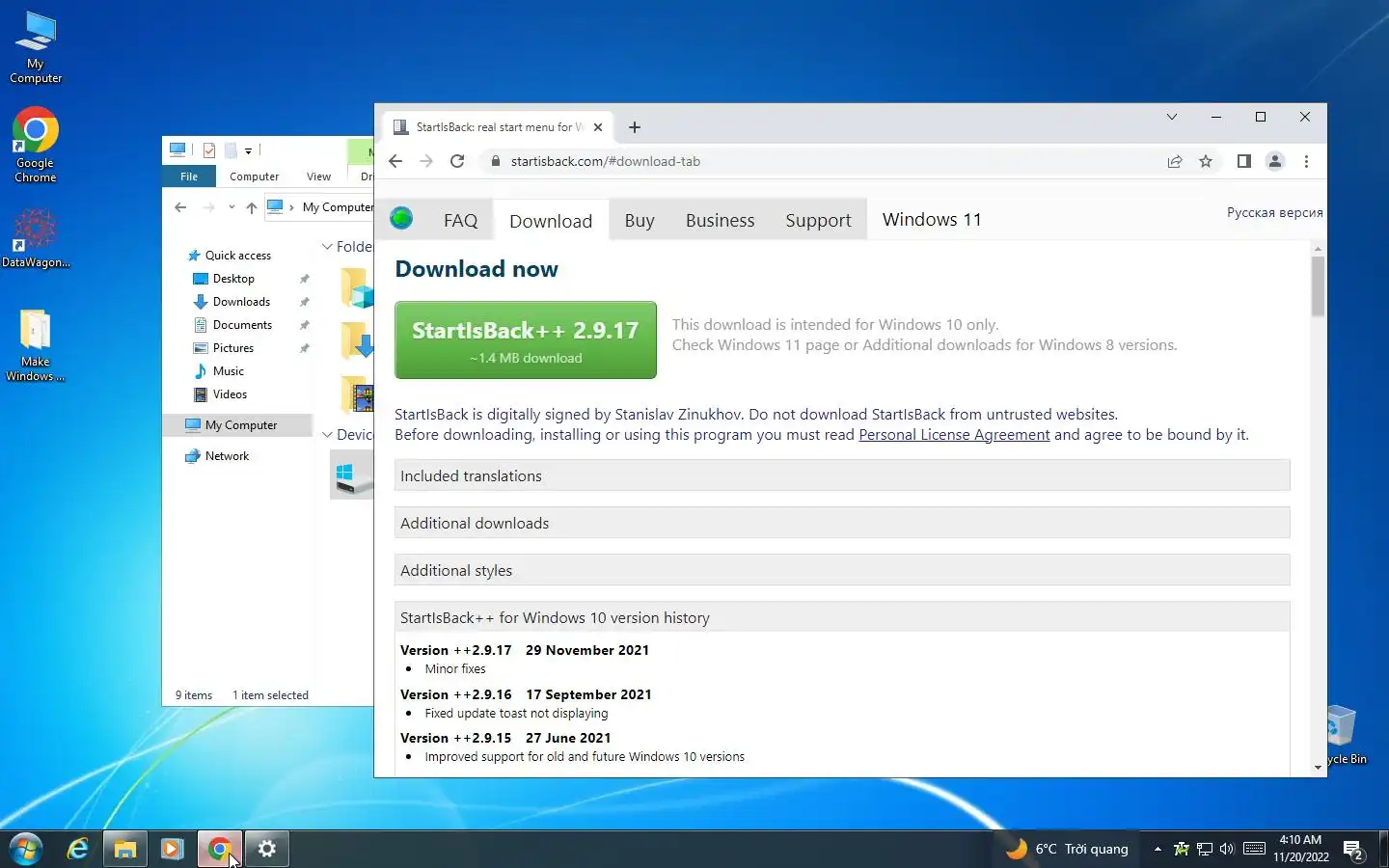The height and width of the screenshot is (868, 1389).
Task: Share this page icon in address bar
Action: click(1175, 161)
